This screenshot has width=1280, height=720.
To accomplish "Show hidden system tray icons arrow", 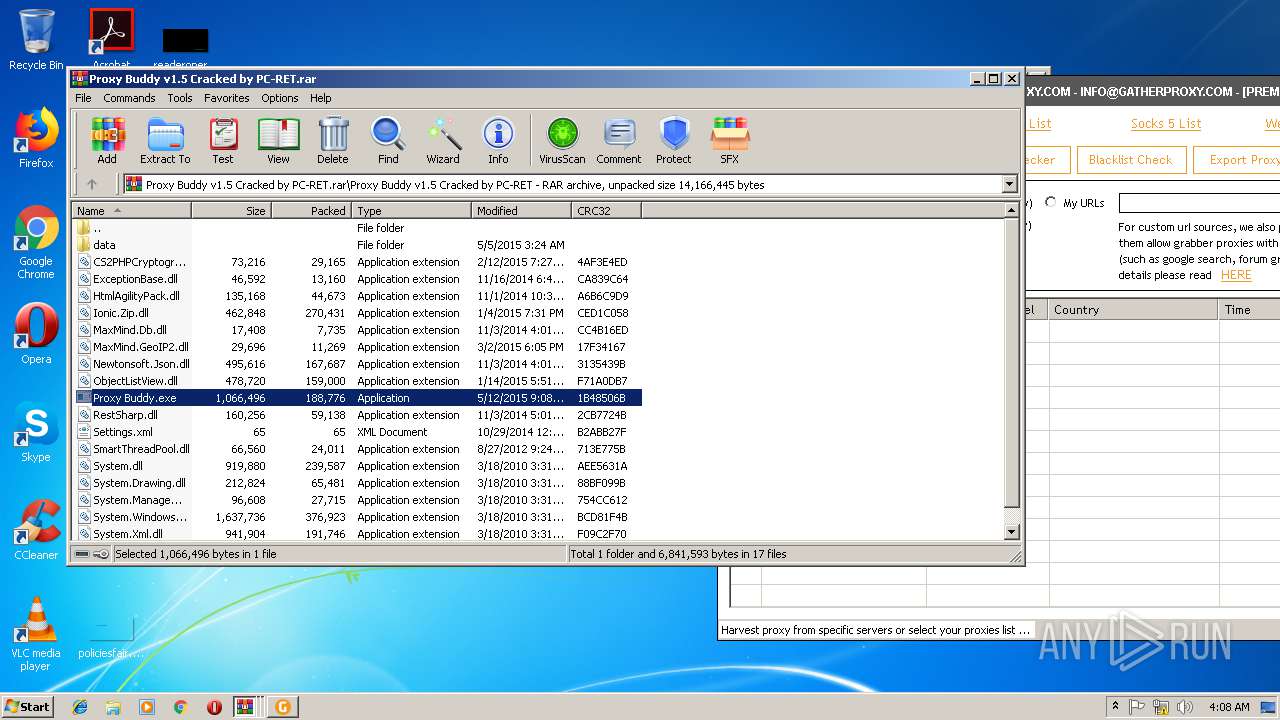I will point(1115,707).
